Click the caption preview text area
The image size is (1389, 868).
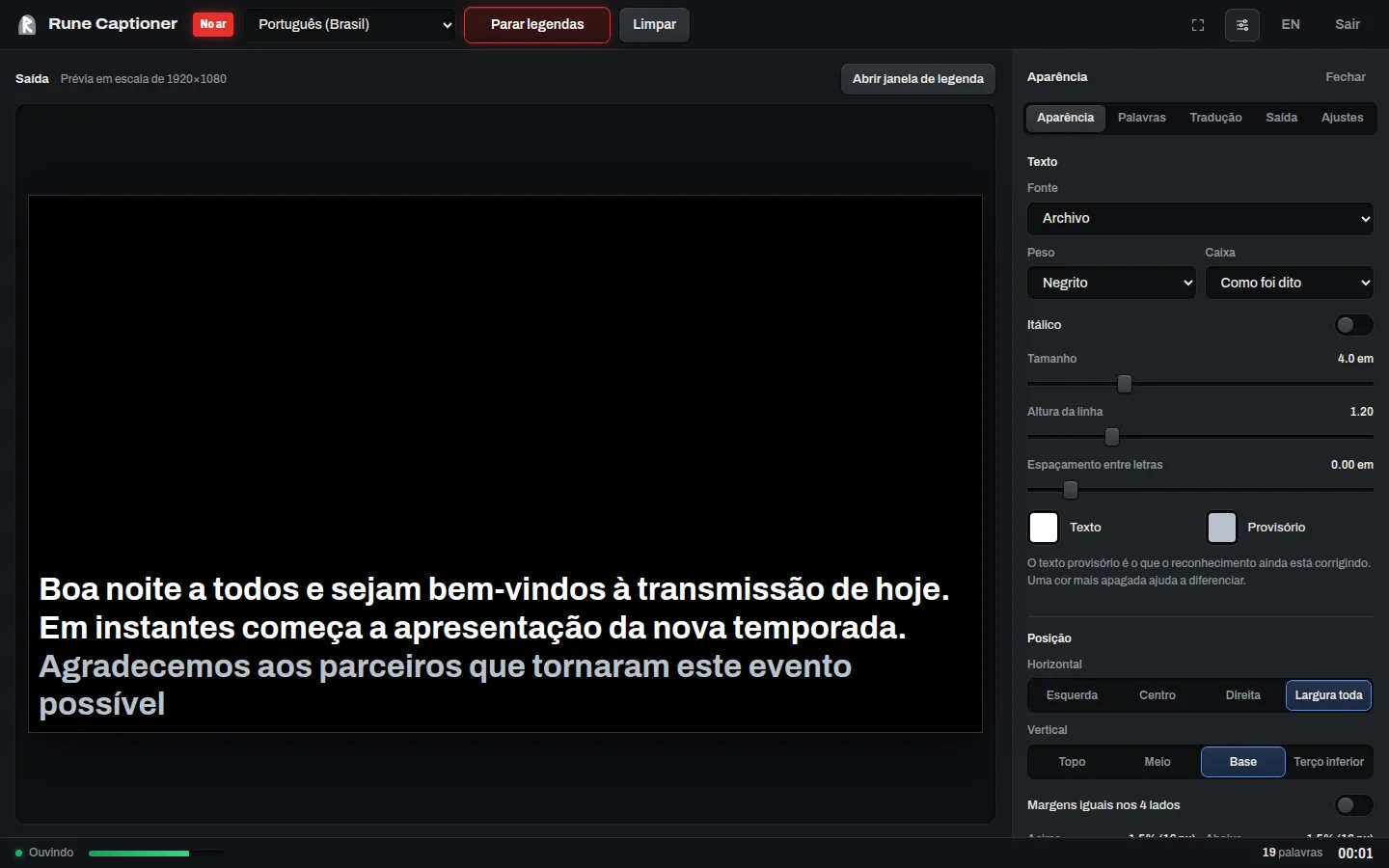coord(505,464)
